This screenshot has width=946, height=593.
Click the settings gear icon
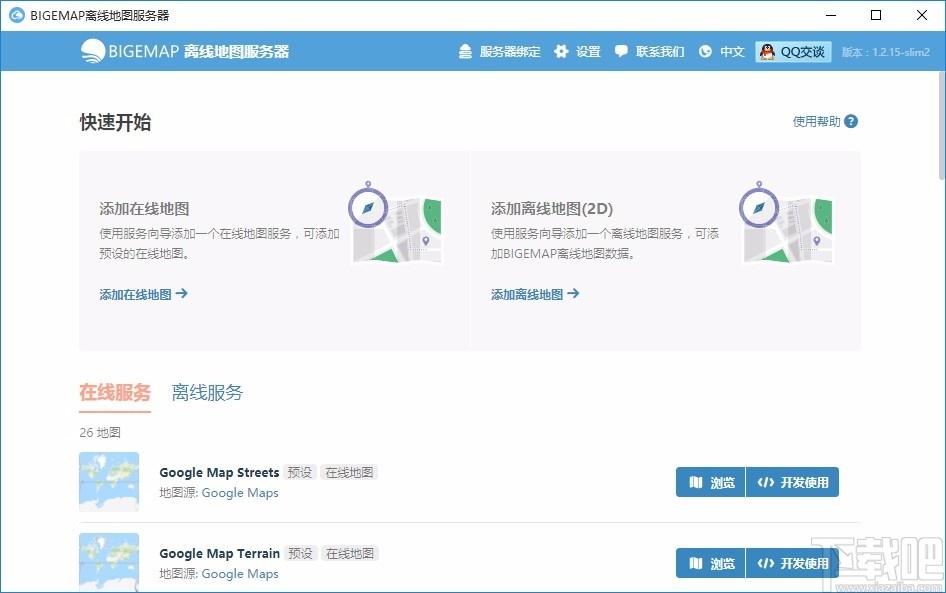(x=561, y=52)
